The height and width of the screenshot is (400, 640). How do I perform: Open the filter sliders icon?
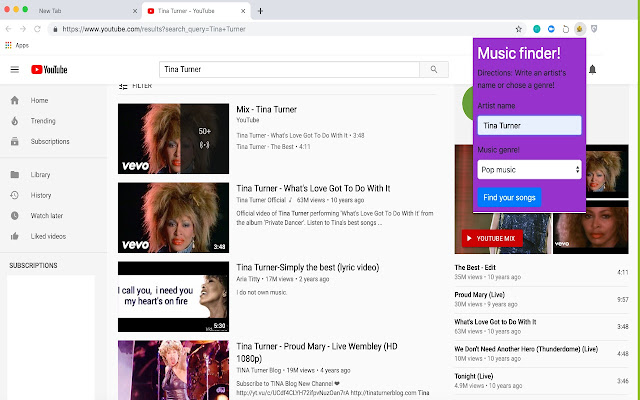123,86
